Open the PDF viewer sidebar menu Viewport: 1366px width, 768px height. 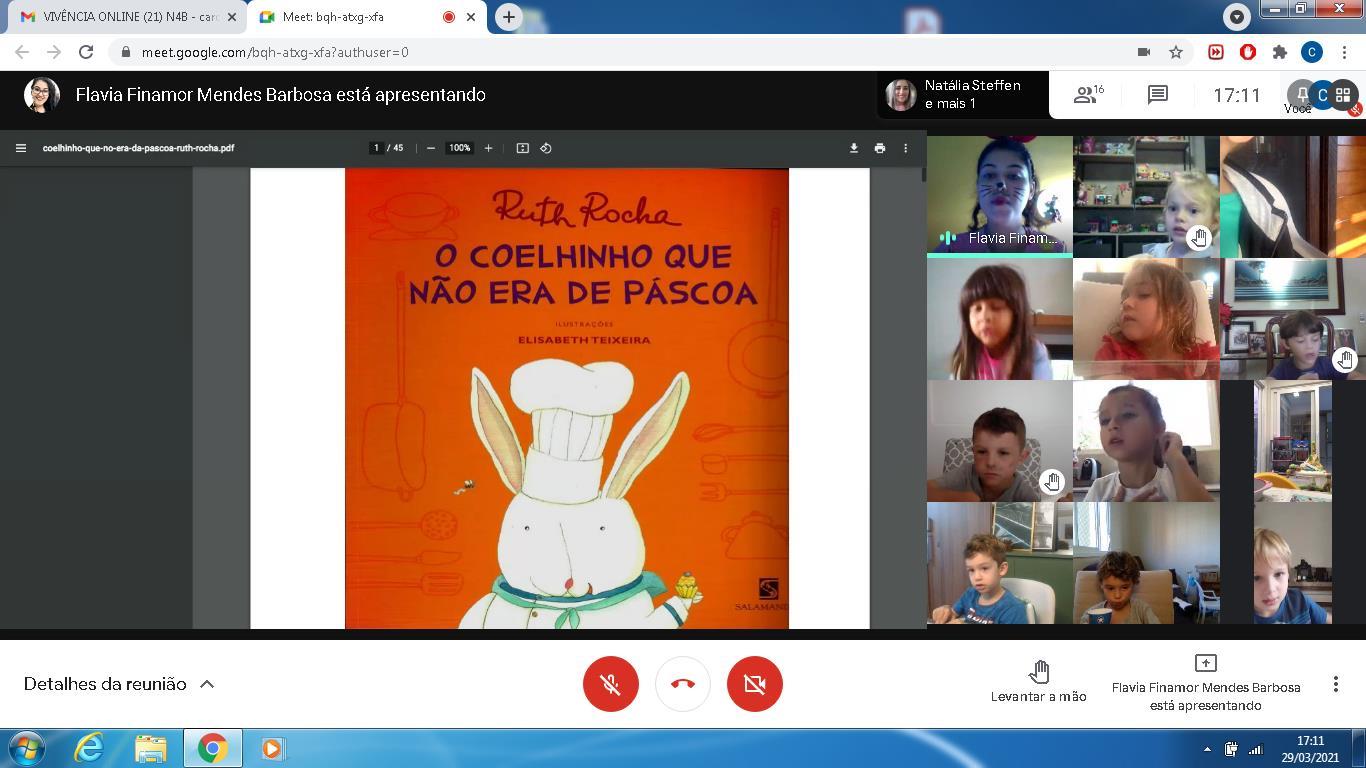(20, 148)
